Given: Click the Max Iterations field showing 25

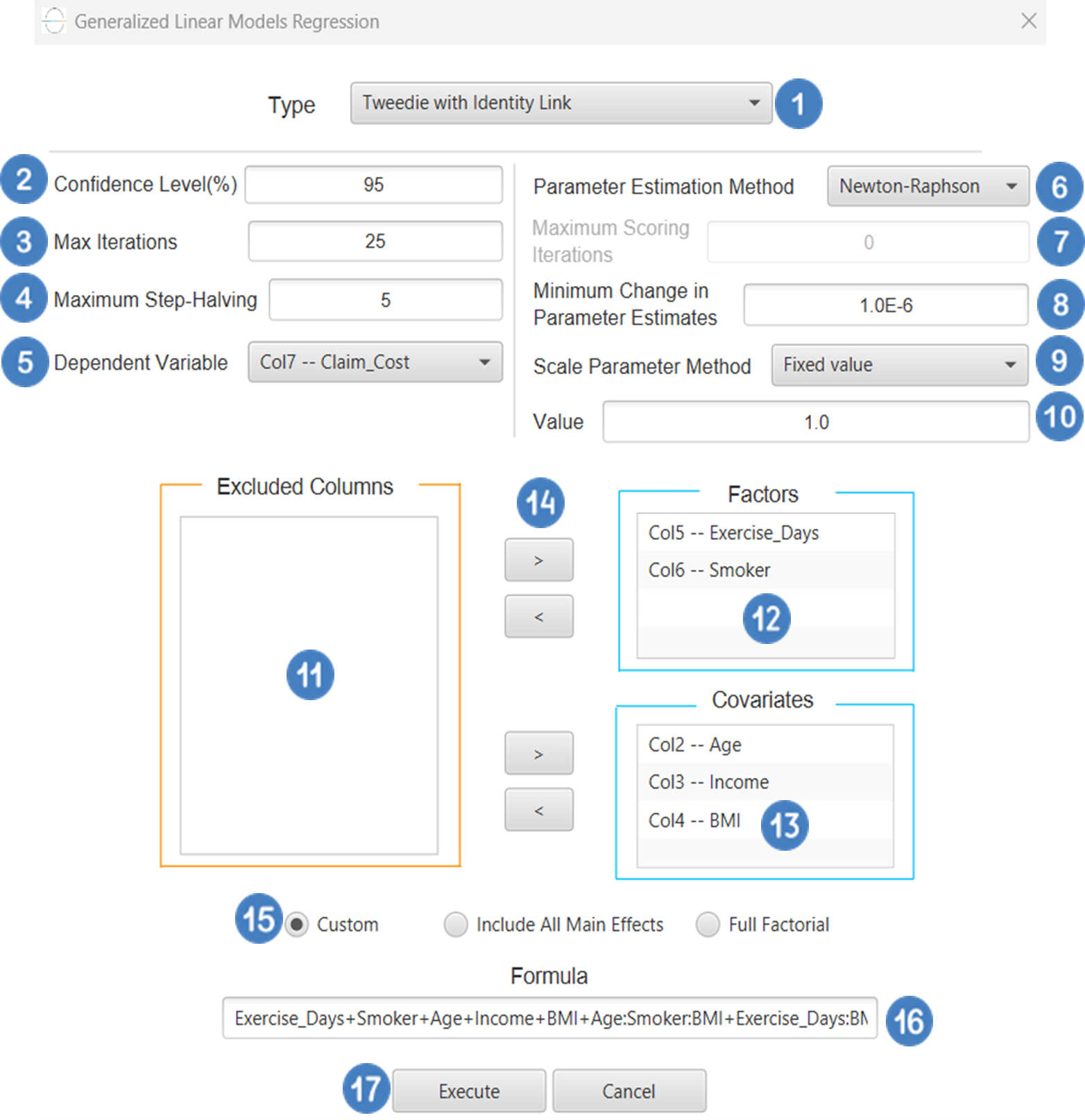Looking at the screenshot, I should 375,241.
